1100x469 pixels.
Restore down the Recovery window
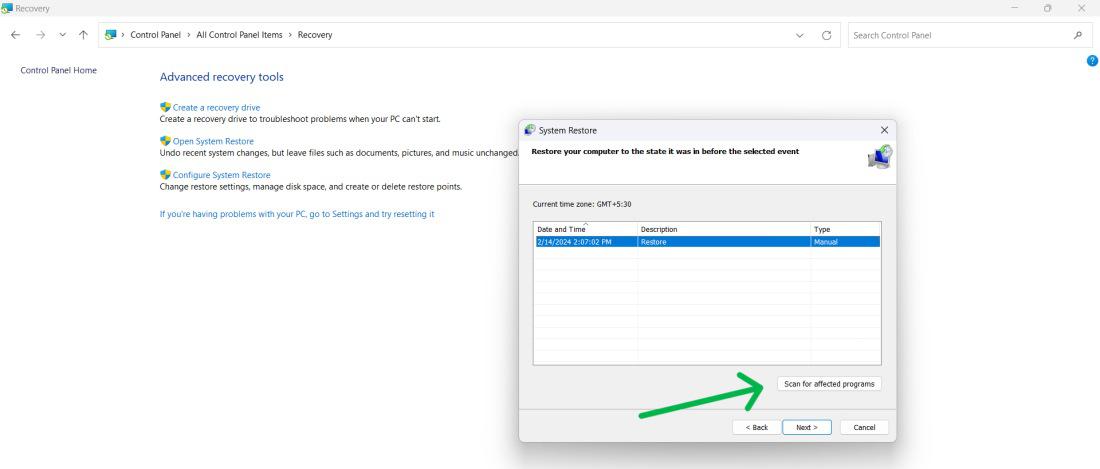coord(1047,8)
